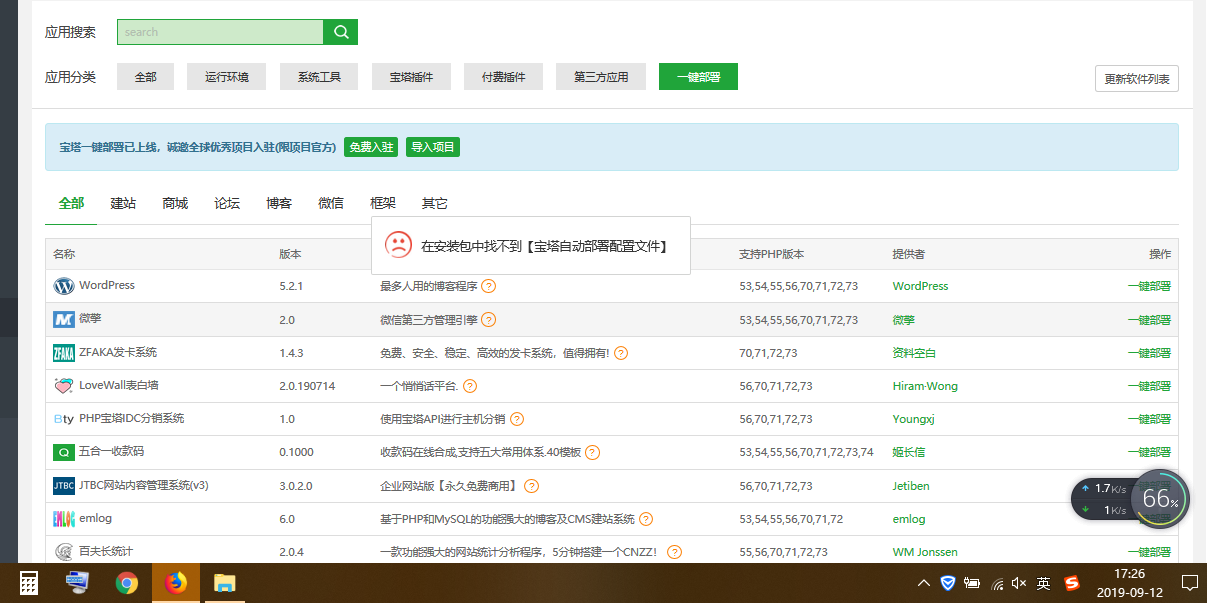Screen dimensions: 1207x615
Task: Click the Sogou input method tray icon
Action: [1073, 583]
